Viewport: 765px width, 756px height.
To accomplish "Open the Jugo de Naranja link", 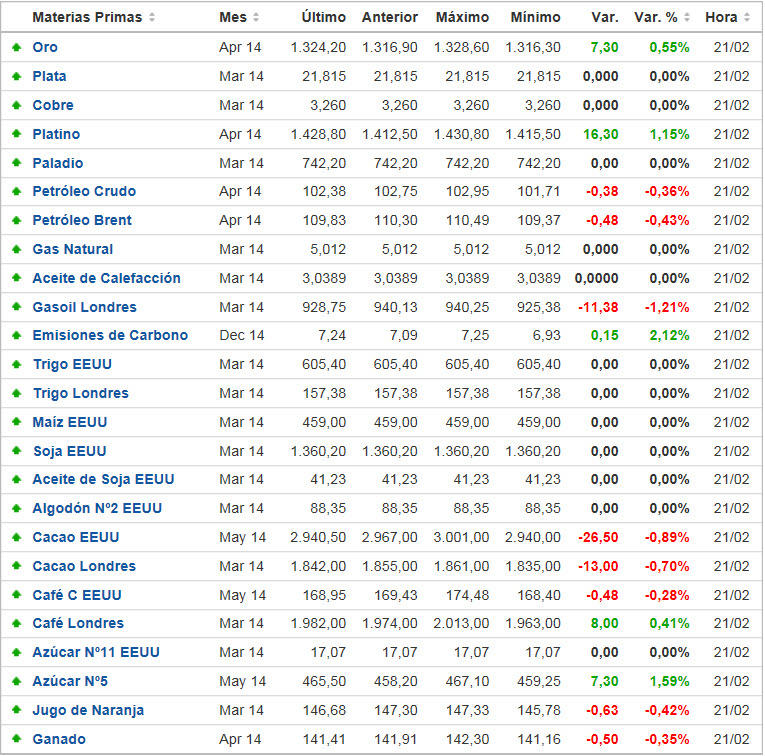I will (88, 710).
